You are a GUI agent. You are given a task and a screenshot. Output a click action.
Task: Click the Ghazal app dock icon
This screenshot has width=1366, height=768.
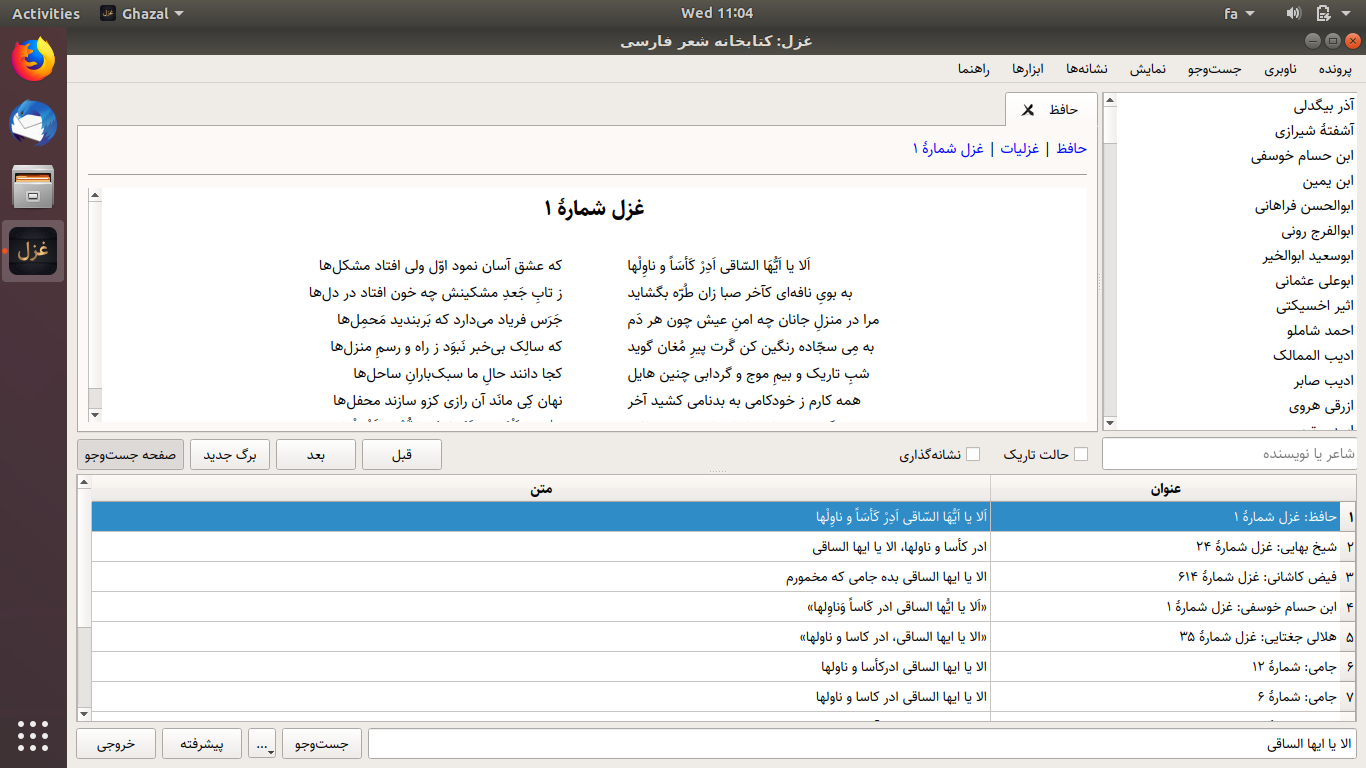pyautogui.click(x=33, y=251)
